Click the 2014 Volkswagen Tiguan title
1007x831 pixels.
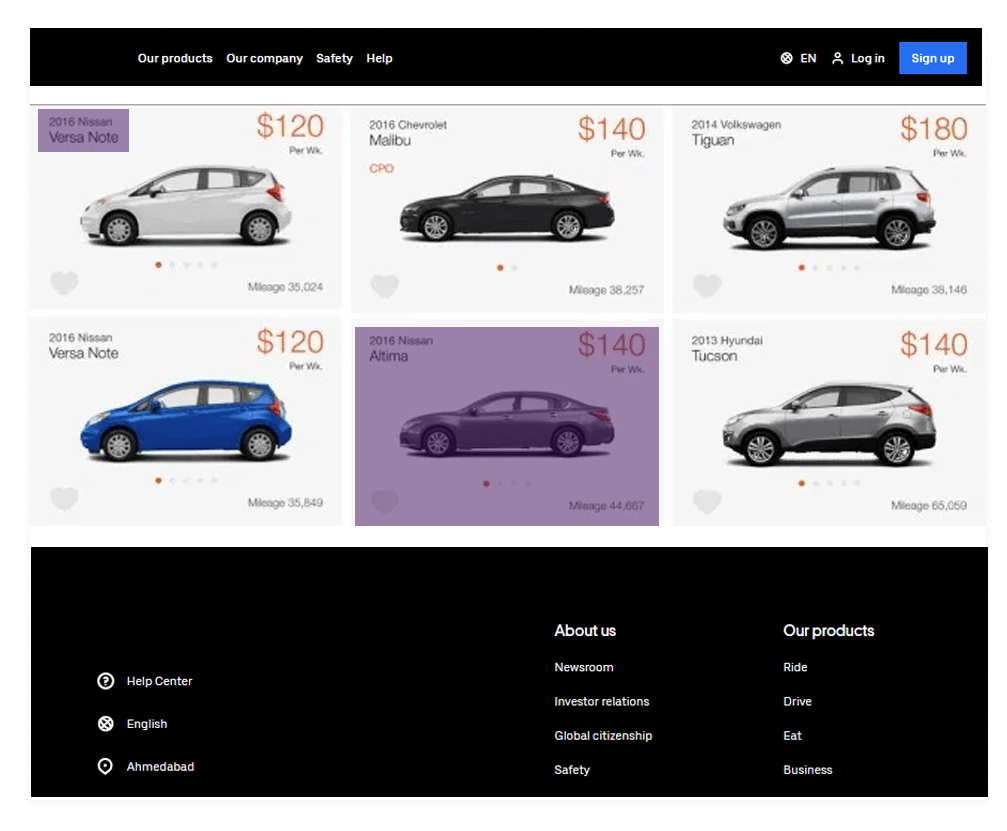coord(736,133)
